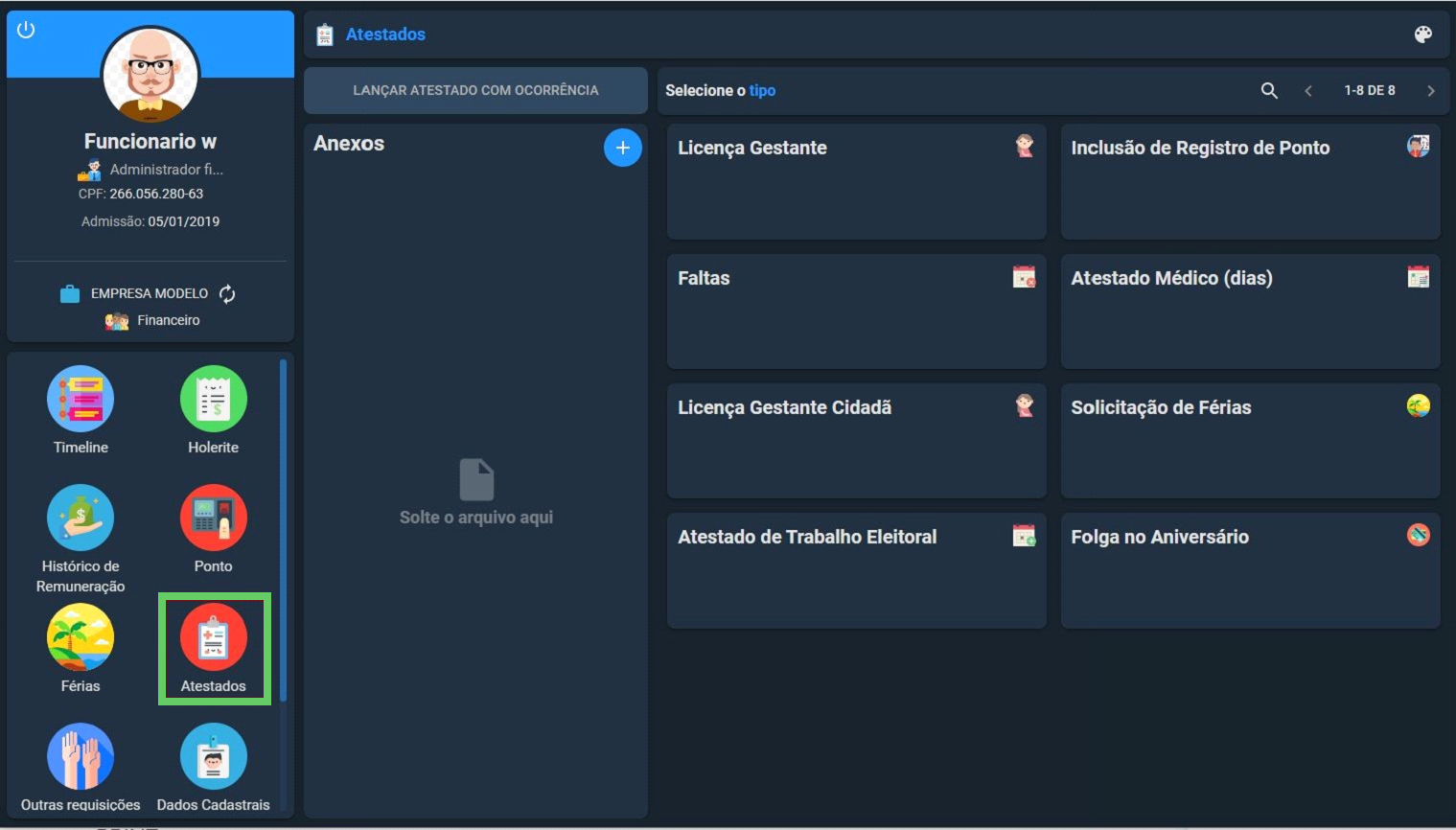Click the Folga no Aniversário icon

click(x=1419, y=535)
